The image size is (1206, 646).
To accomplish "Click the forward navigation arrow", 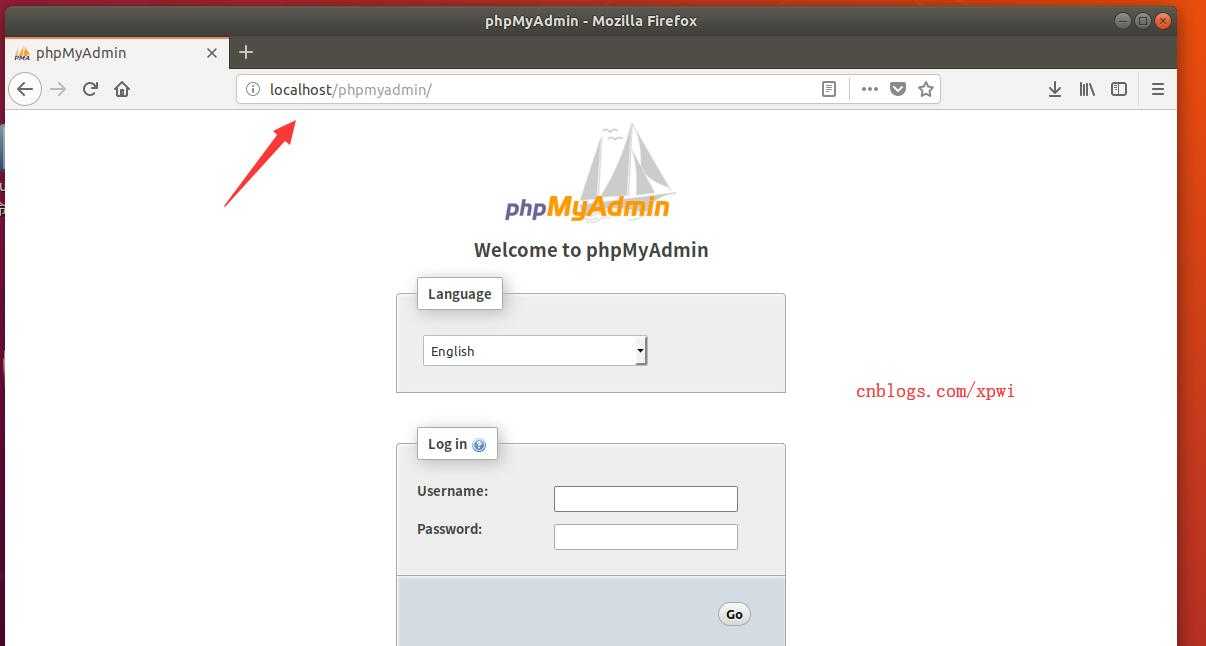I will [58, 89].
